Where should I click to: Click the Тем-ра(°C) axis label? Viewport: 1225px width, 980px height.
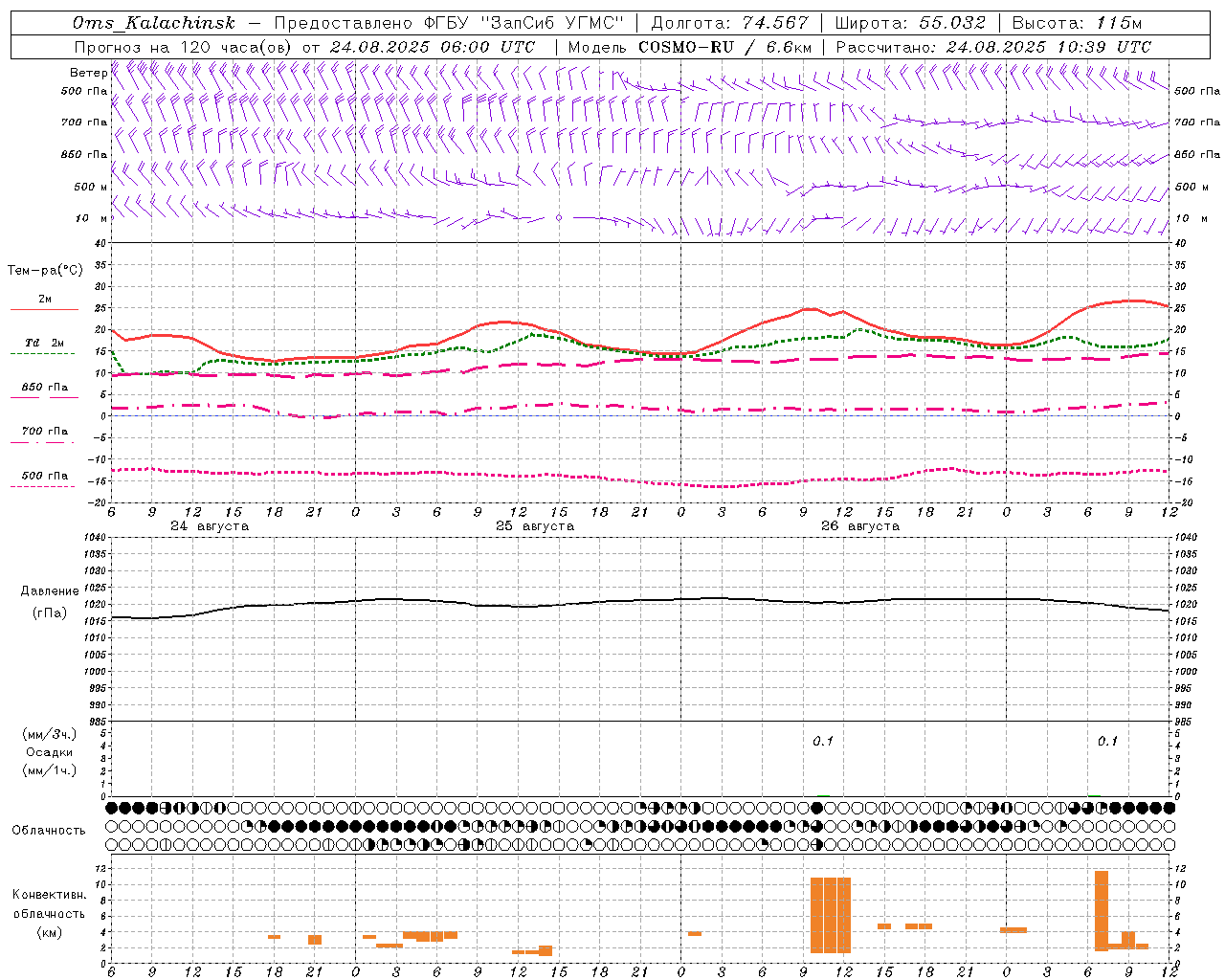[45, 271]
